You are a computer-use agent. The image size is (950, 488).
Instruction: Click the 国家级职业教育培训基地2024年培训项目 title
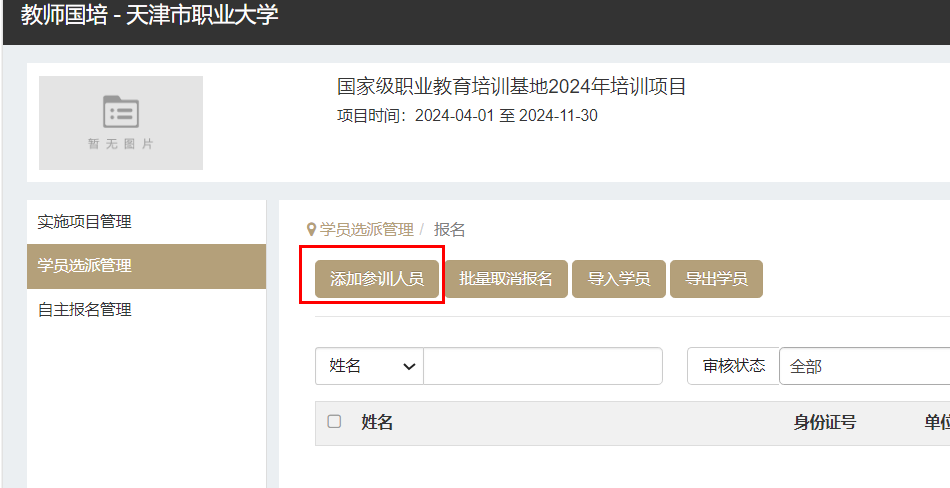[512, 87]
